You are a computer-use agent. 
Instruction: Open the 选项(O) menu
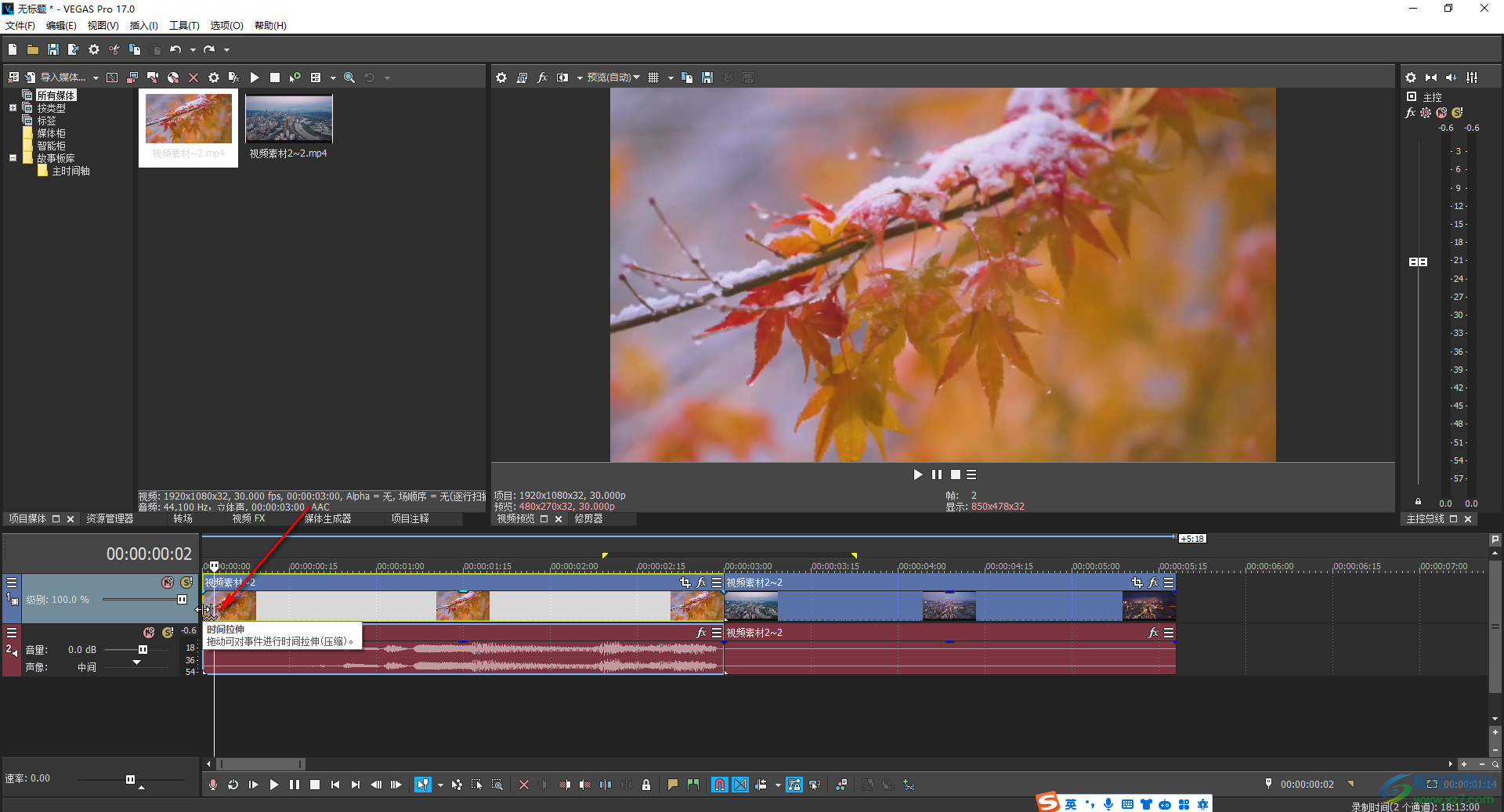coord(226,26)
